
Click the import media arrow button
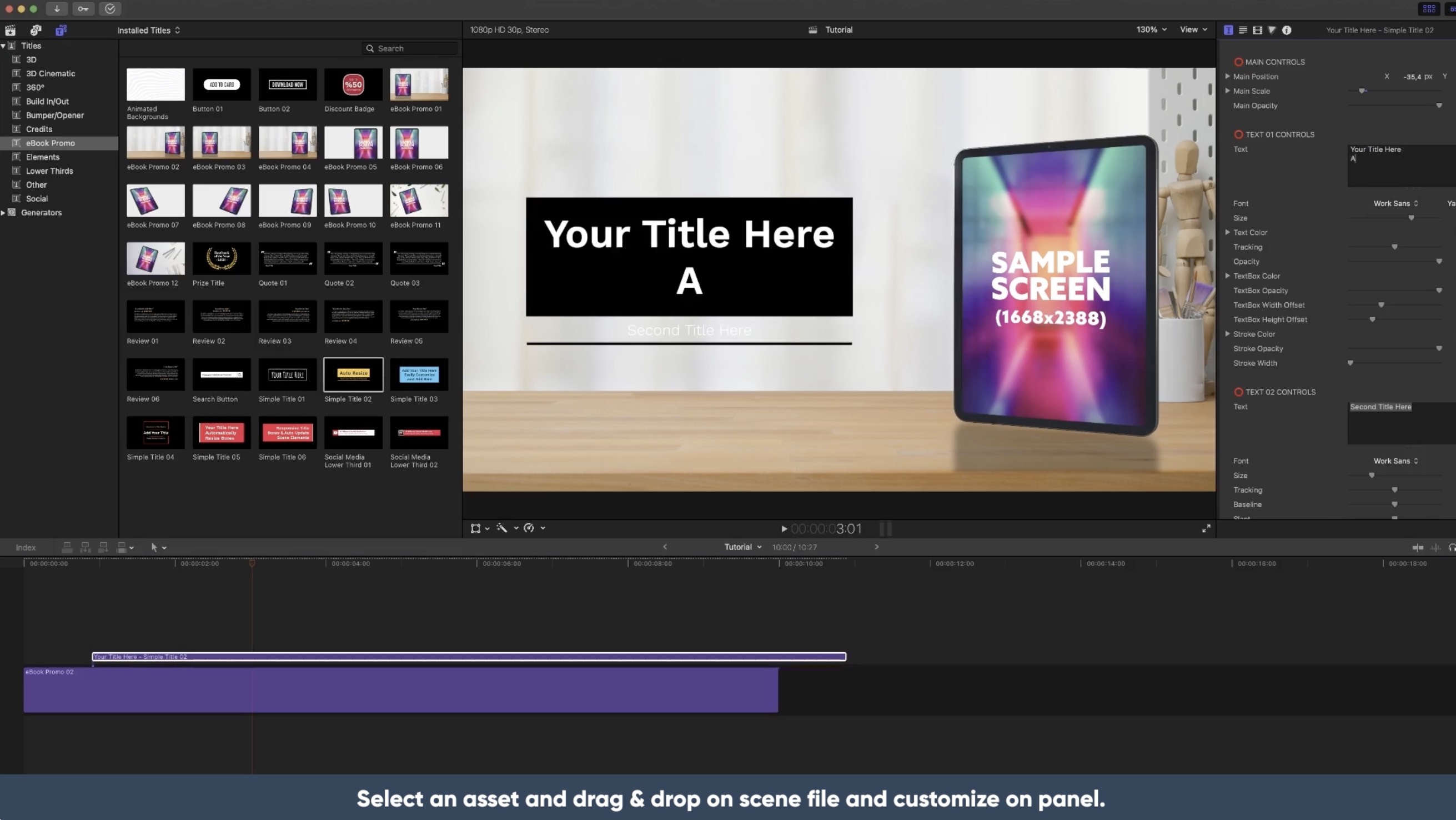point(57,8)
